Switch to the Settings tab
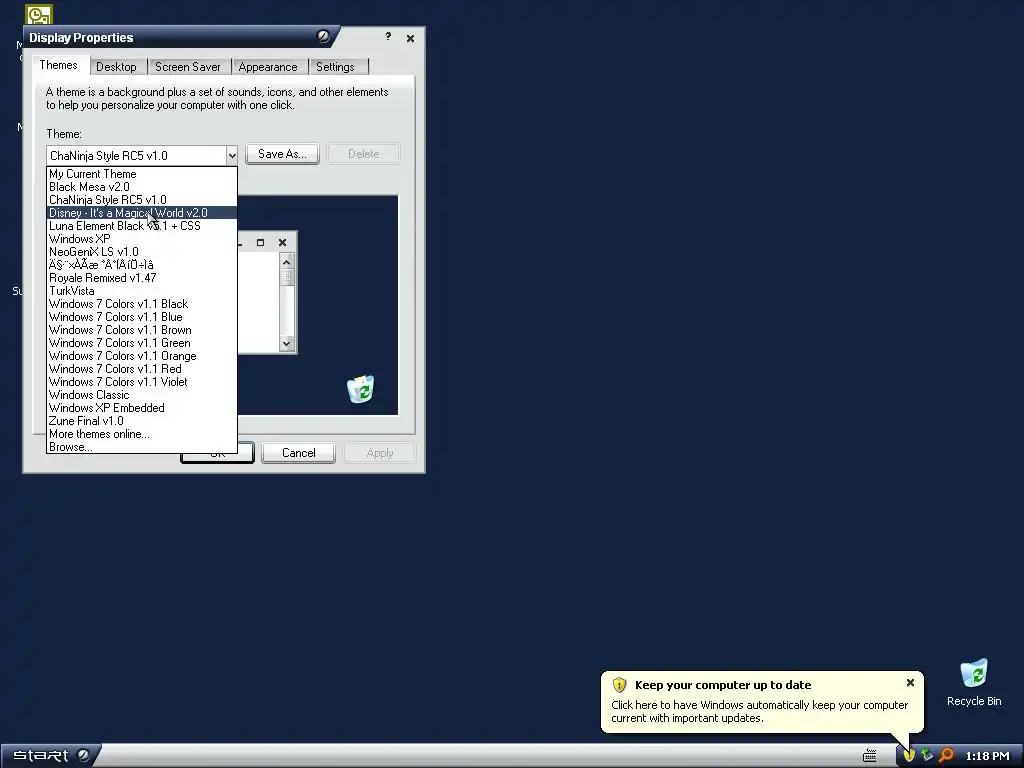The image size is (1024, 768). (x=335, y=67)
